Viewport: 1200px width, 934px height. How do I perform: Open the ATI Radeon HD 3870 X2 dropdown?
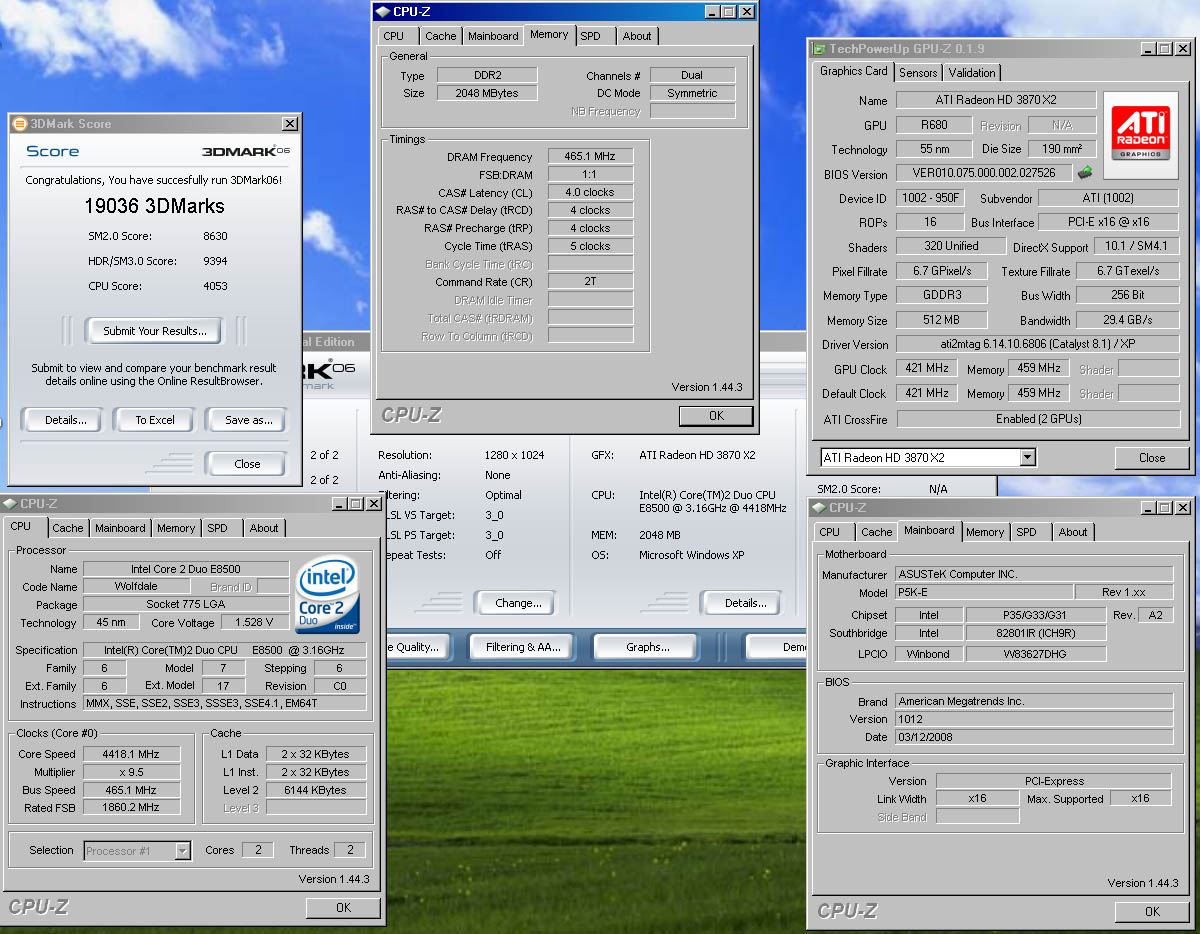tap(1027, 458)
